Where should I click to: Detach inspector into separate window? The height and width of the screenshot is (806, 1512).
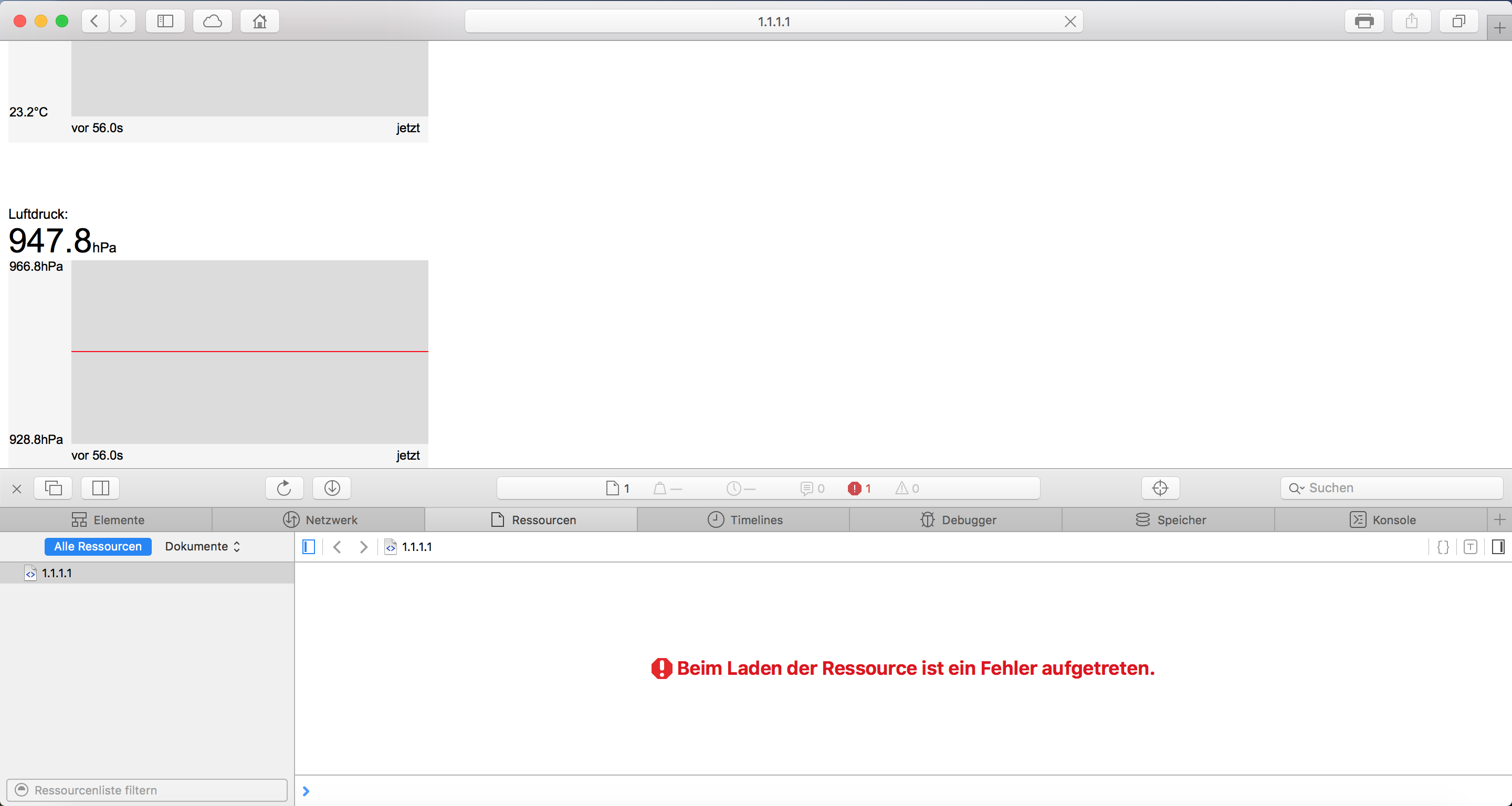53,488
